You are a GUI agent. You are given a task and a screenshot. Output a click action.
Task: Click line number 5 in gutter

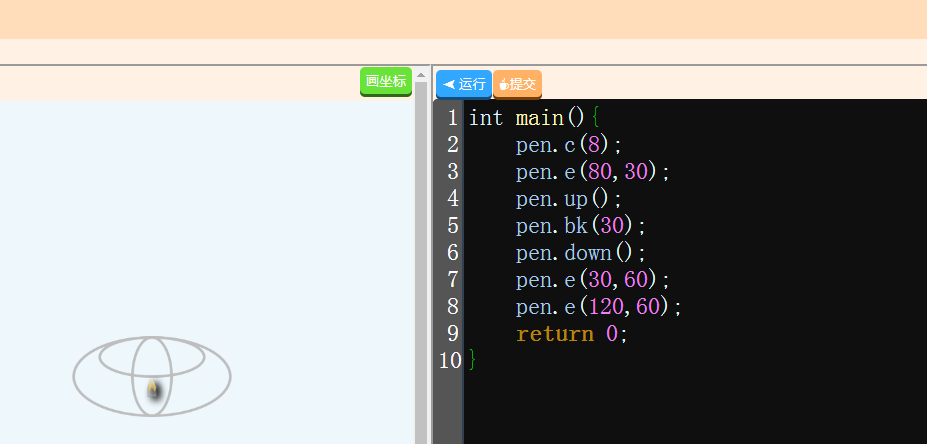[x=452, y=226]
